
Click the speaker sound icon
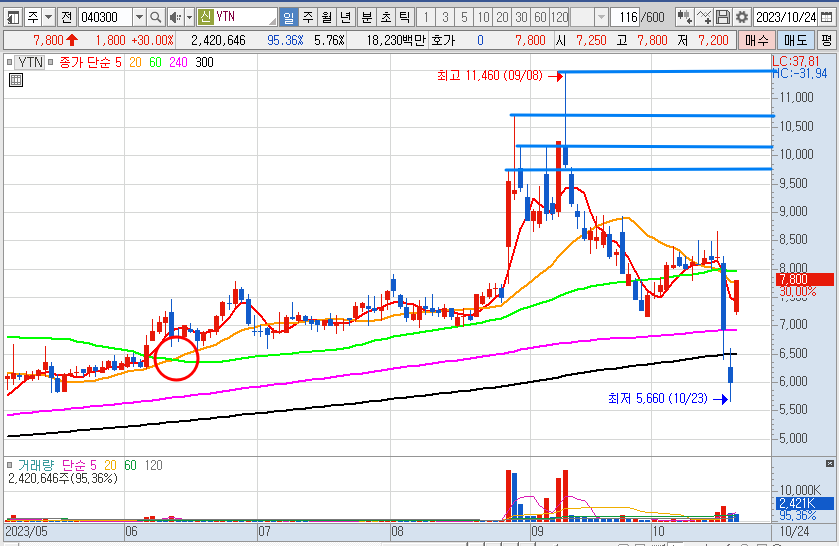pos(175,18)
